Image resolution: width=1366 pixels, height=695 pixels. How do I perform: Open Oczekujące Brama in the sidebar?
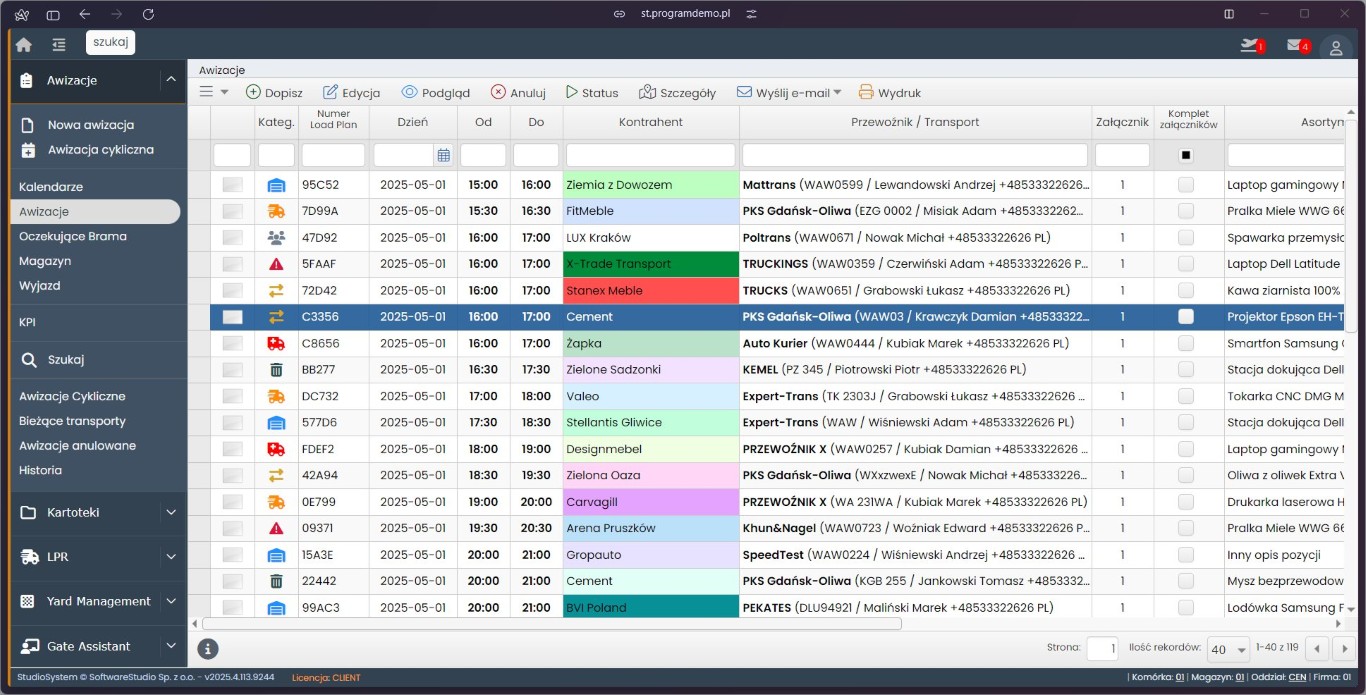pos(73,236)
